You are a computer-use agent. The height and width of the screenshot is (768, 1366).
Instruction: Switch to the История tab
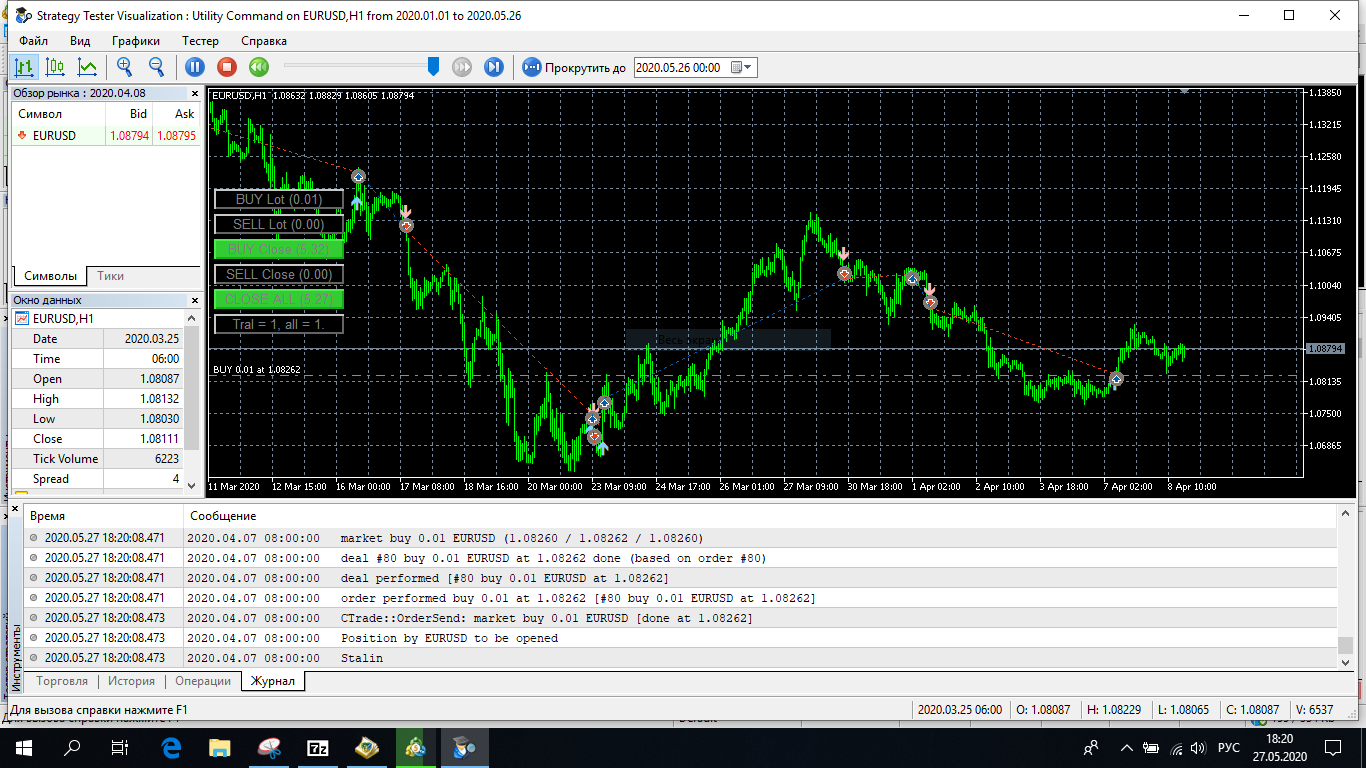pos(131,679)
